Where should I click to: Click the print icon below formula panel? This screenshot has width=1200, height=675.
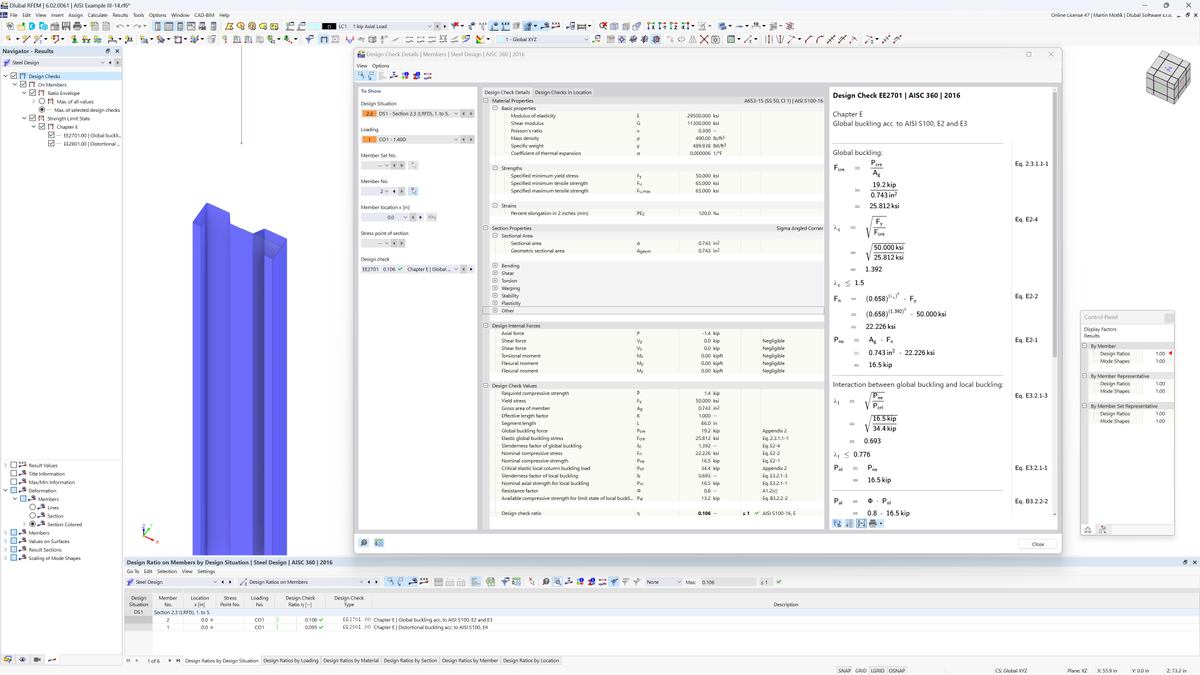tap(873, 523)
